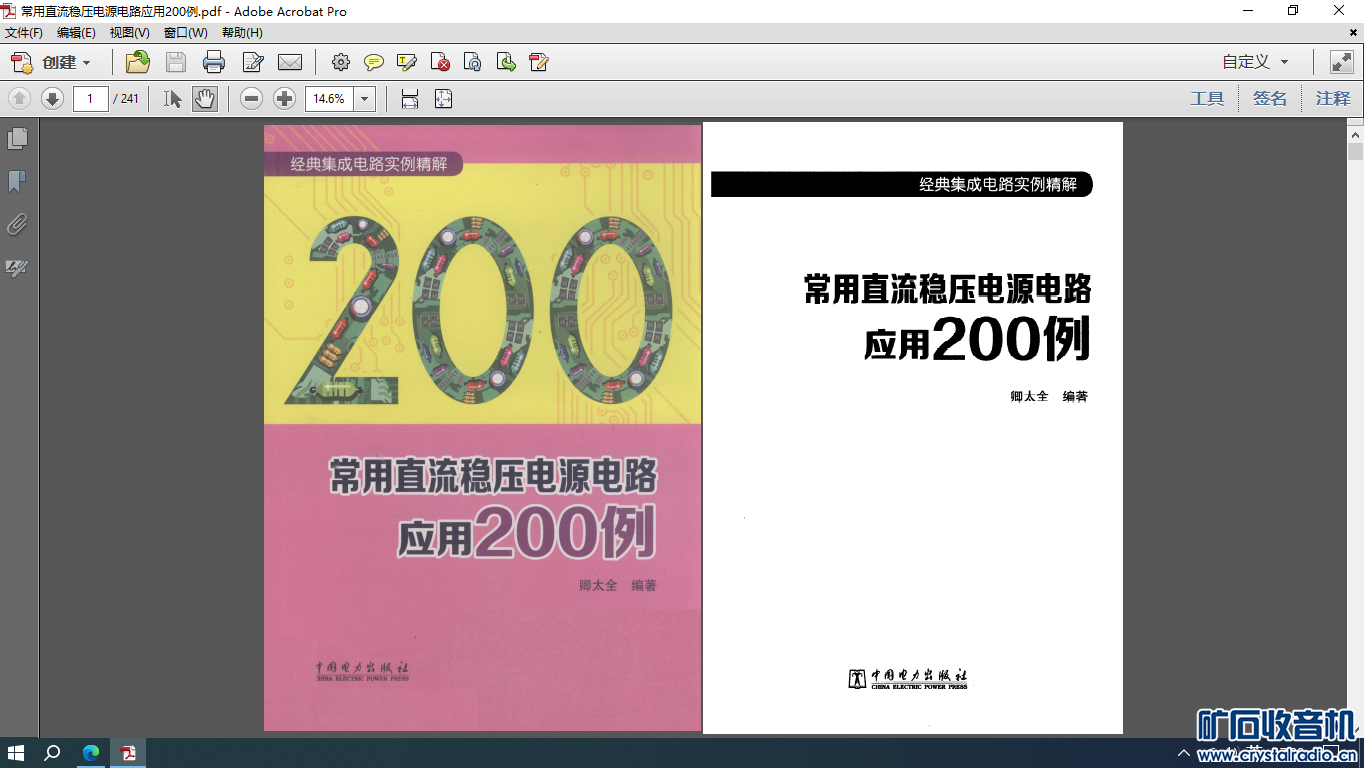The height and width of the screenshot is (768, 1364).
Task: Click the fit-width scrolling mode icon
Action: (x=409, y=99)
